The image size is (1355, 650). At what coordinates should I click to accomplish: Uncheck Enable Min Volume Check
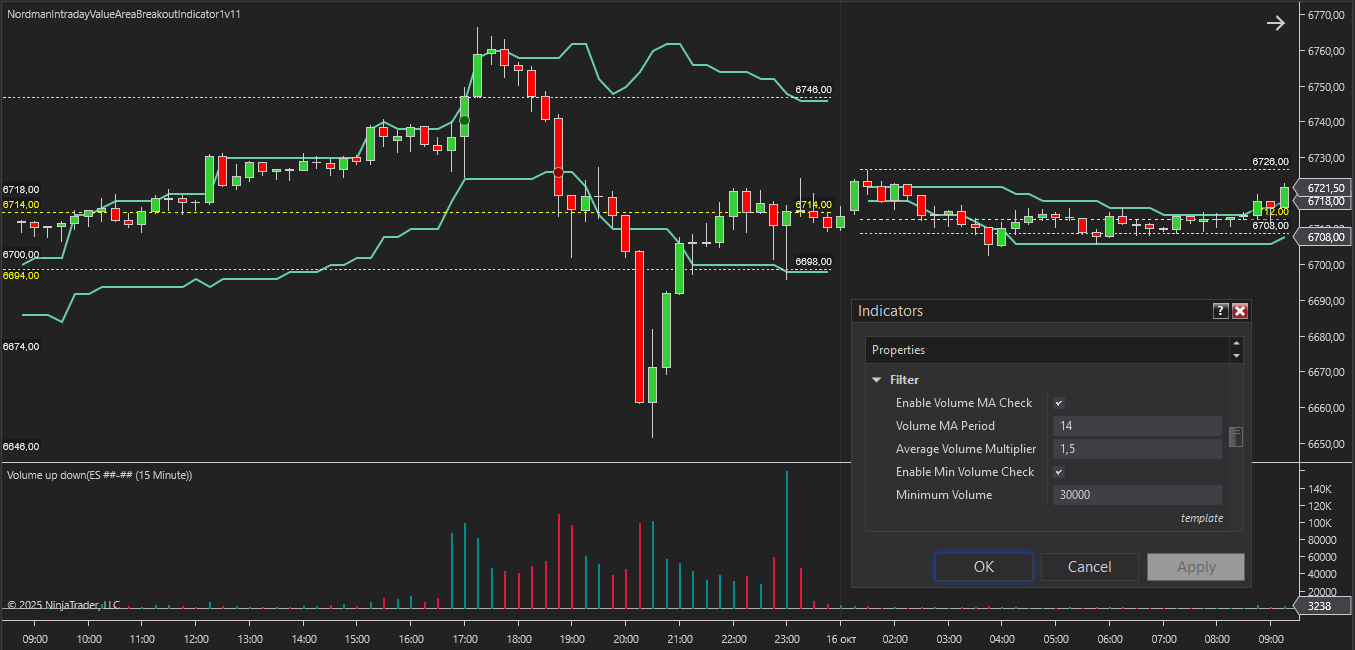pyautogui.click(x=1059, y=472)
